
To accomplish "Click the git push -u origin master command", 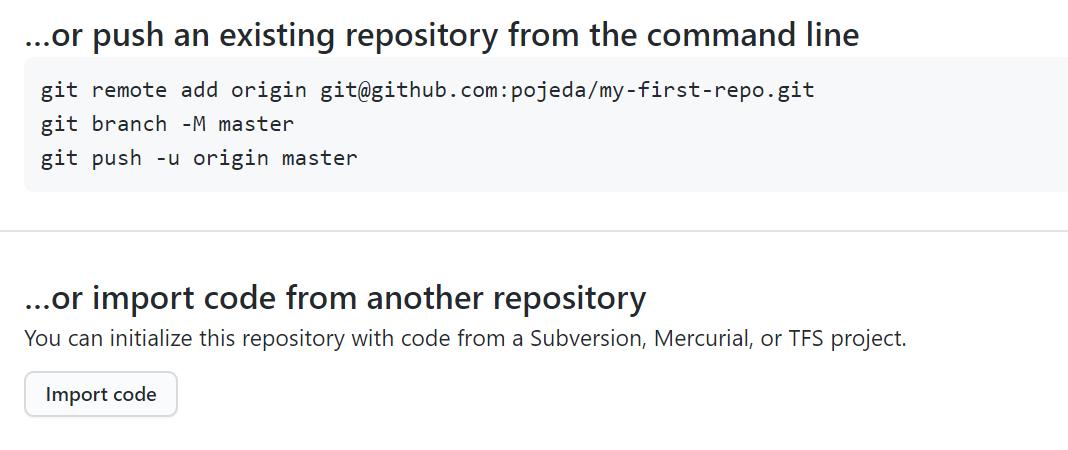I will 199,158.
